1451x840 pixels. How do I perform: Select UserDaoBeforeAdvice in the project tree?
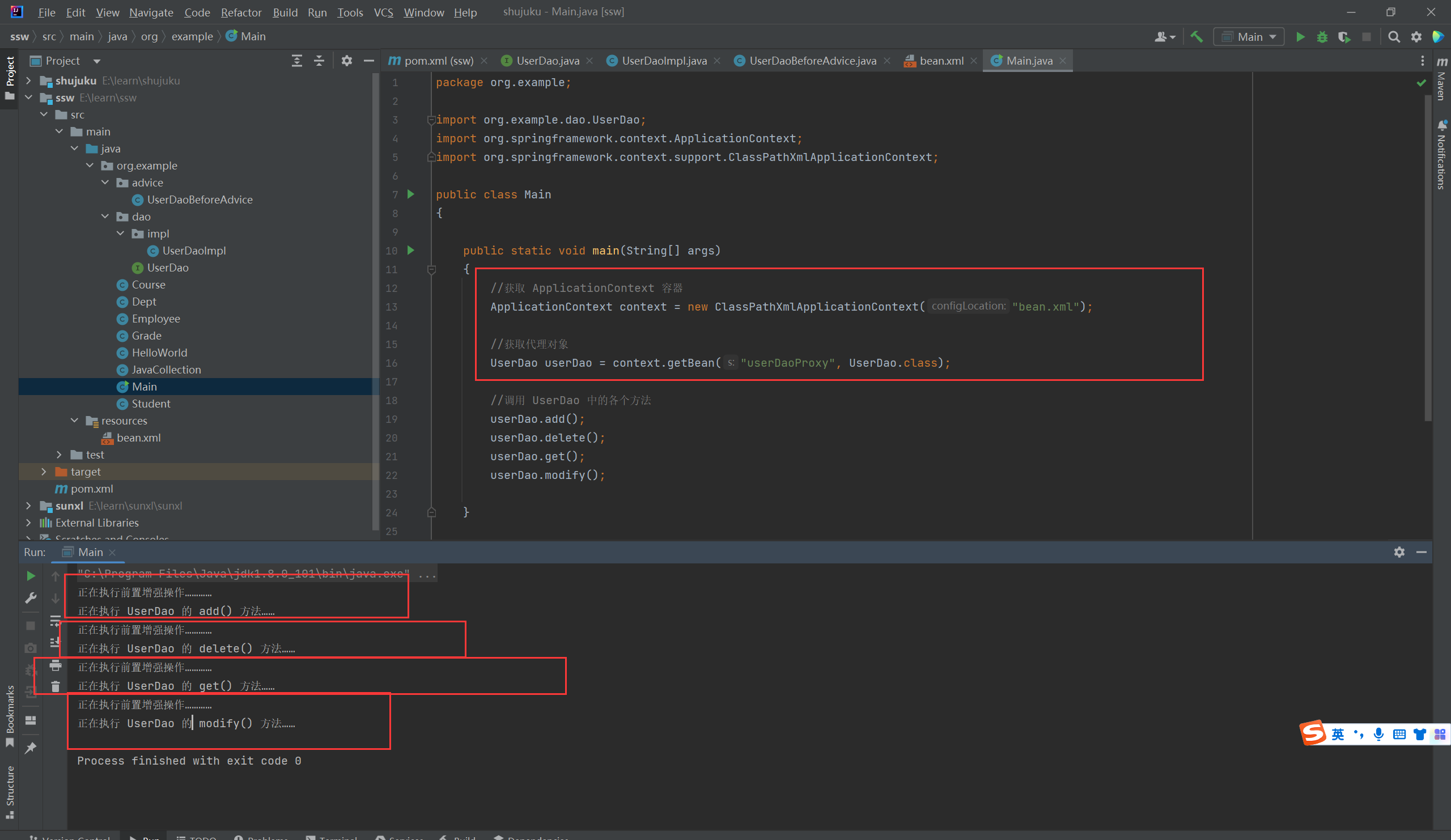pyautogui.click(x=199, y=200)
